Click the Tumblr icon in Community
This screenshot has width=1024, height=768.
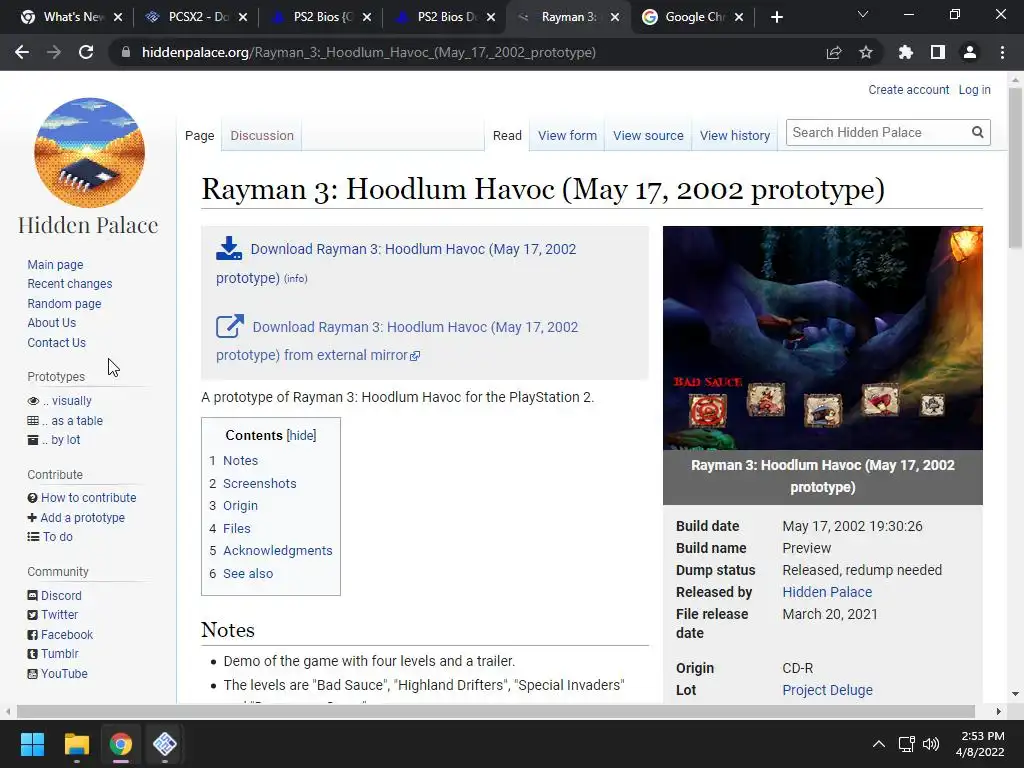[x=33, y=654]
